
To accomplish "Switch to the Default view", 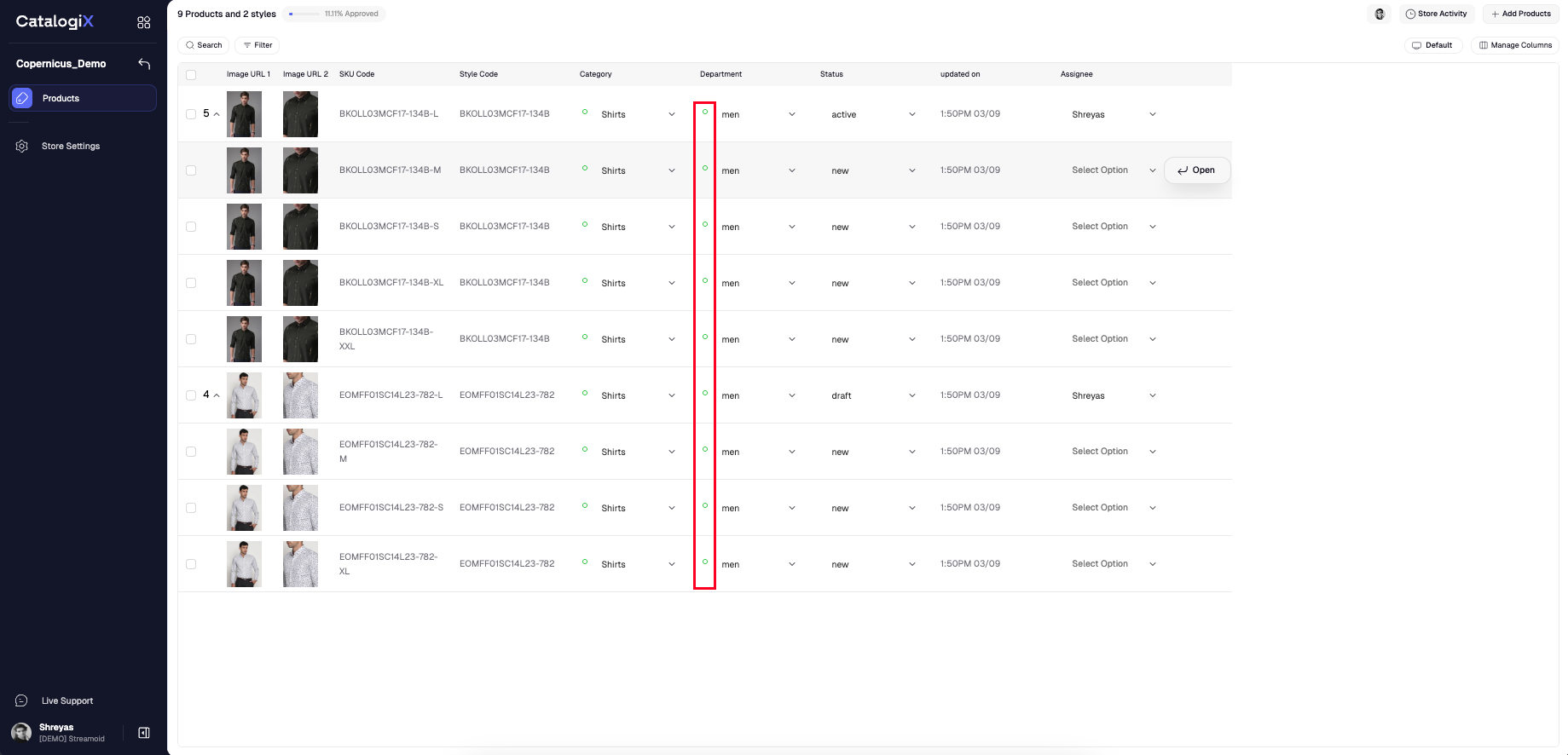I will [1432, 45].
